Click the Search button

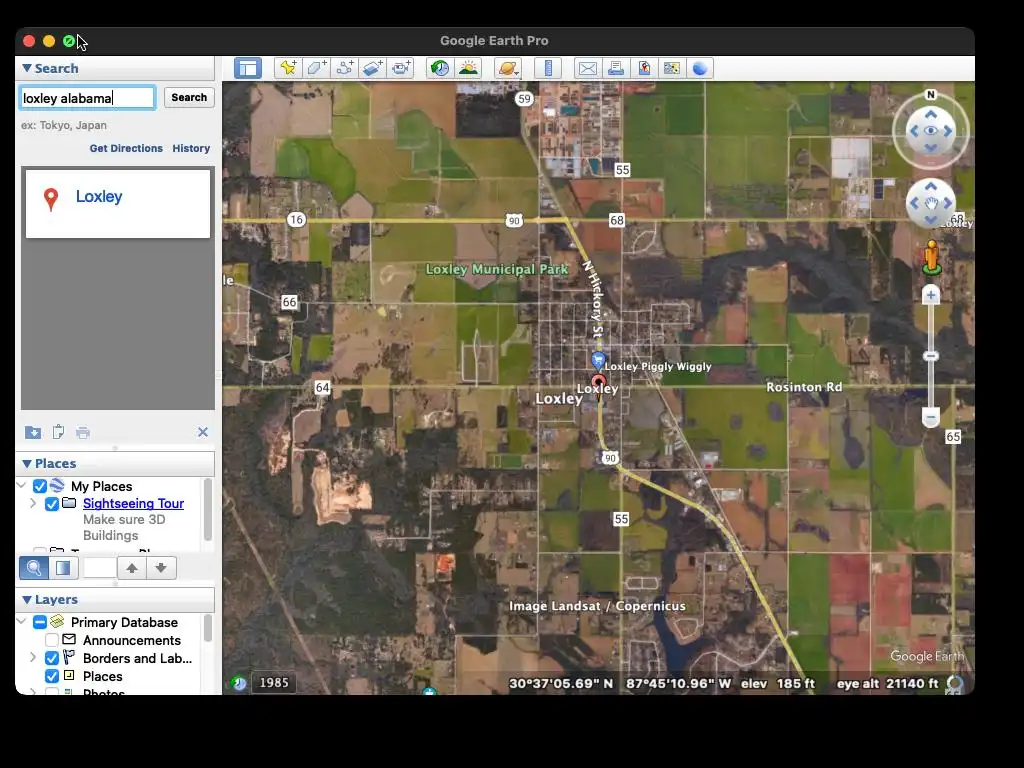pos(189,97)
